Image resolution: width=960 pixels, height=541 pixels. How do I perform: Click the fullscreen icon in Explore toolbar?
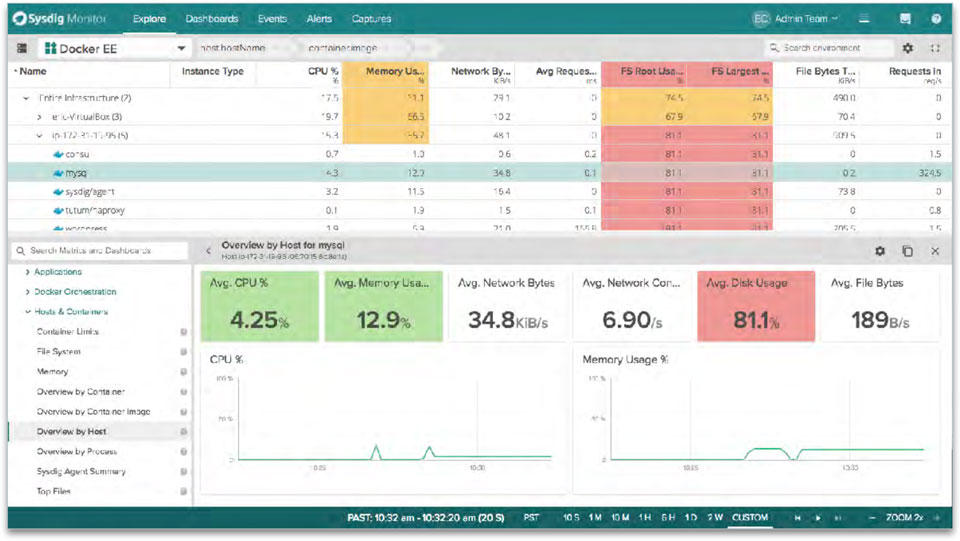pos(935,48)
